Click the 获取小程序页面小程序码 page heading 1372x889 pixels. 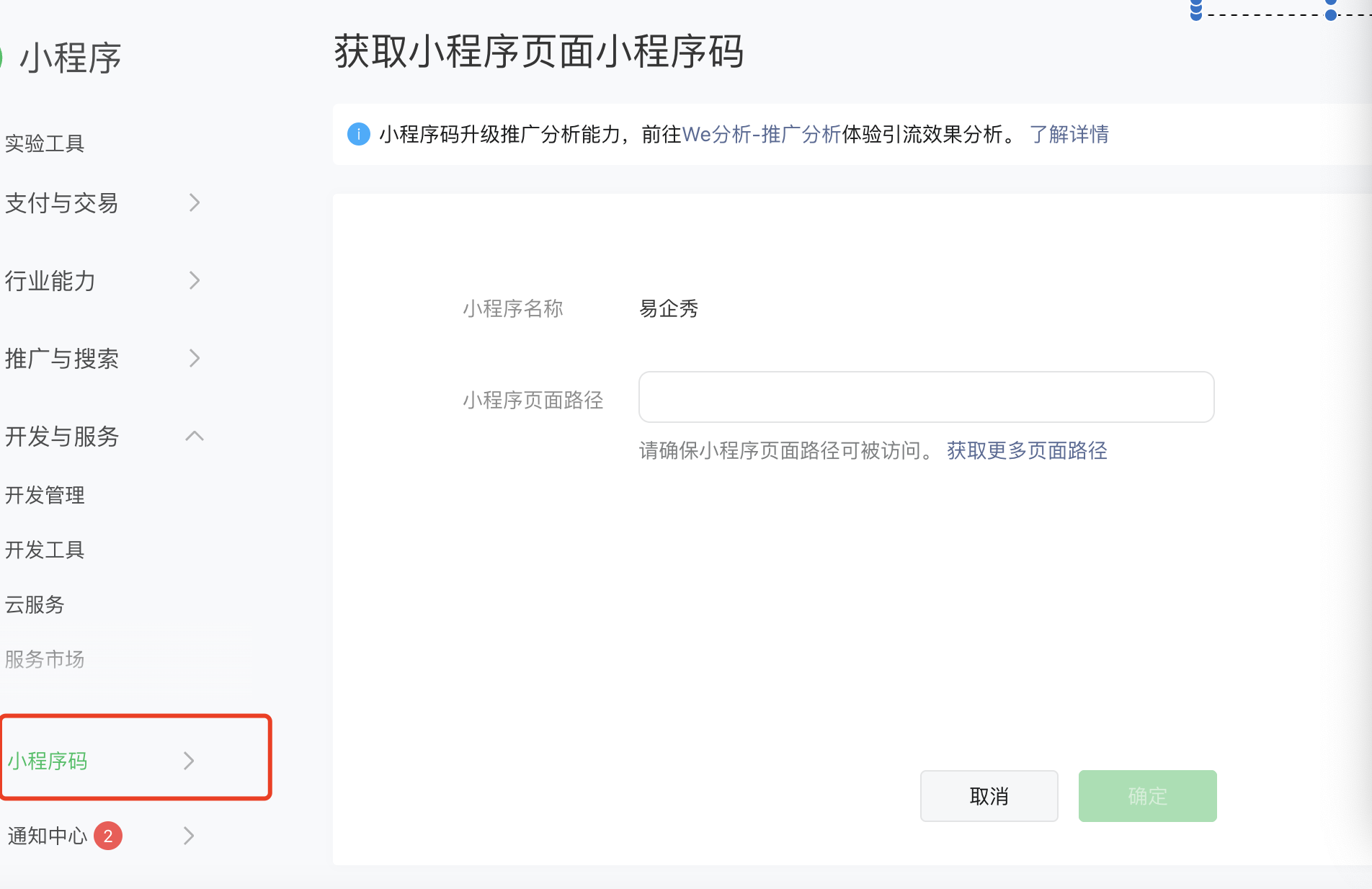(539, 52)
